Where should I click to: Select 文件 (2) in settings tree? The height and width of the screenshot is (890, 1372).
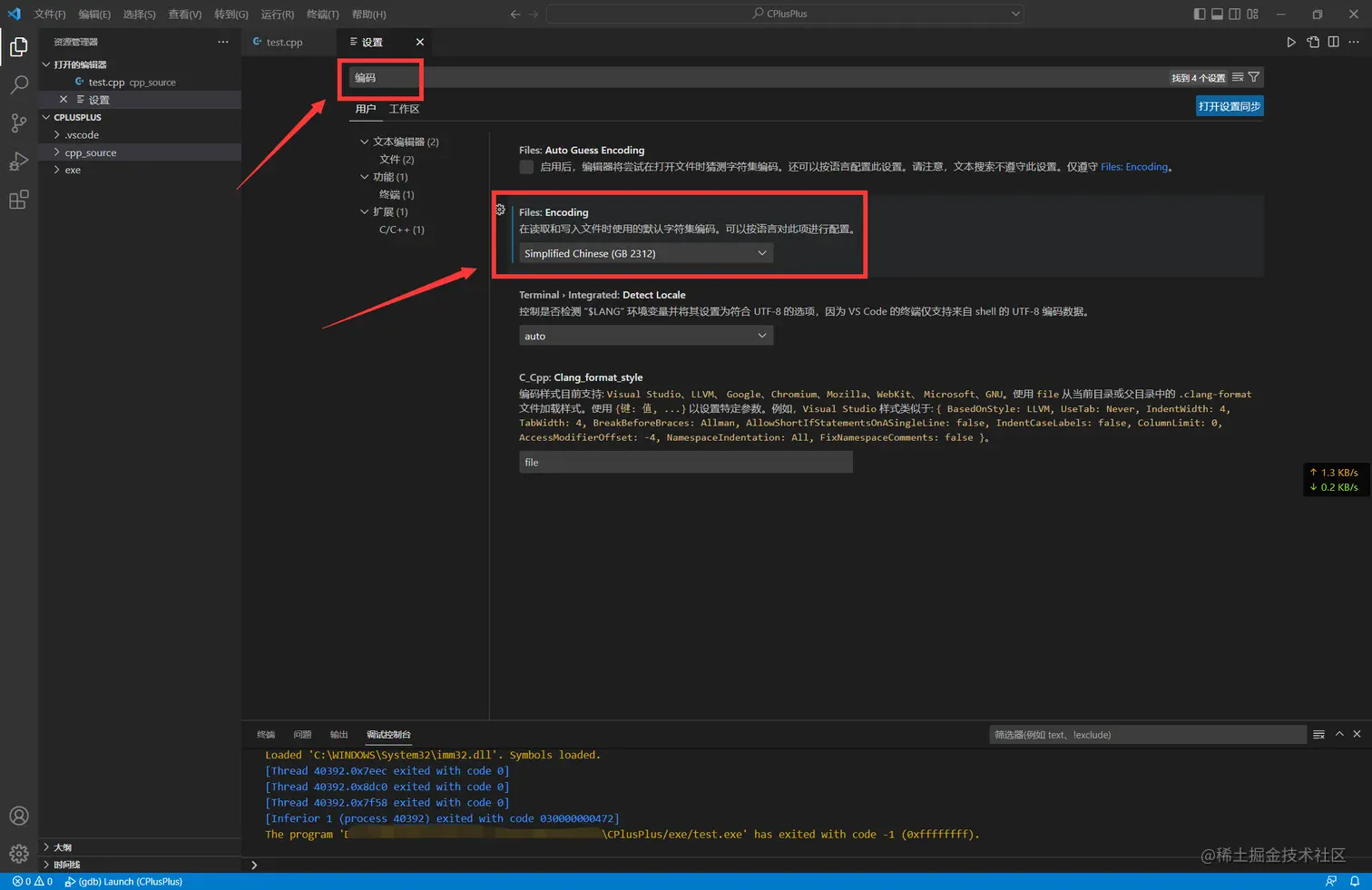(397, 159)
